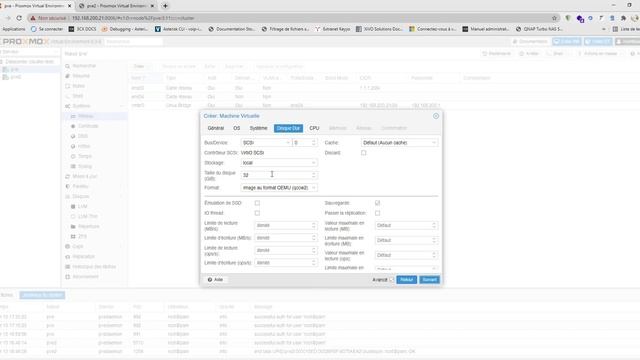Uncheck the Sauvegarde checkbox
Viewport: 640px width, 360px height.
coord(378,203)
